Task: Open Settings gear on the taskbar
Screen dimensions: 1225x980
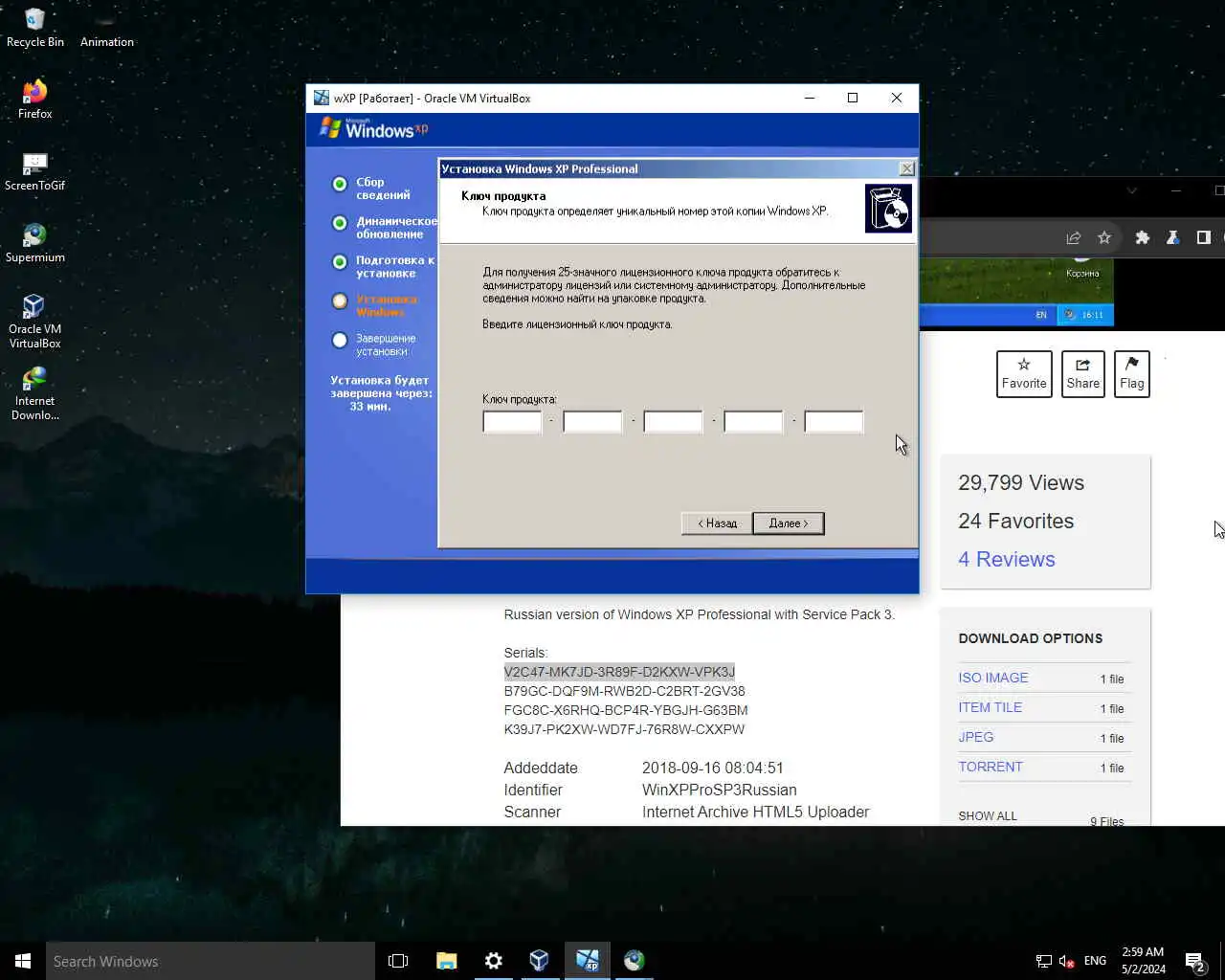Action: pyautogui.click(x=493, y=961)
